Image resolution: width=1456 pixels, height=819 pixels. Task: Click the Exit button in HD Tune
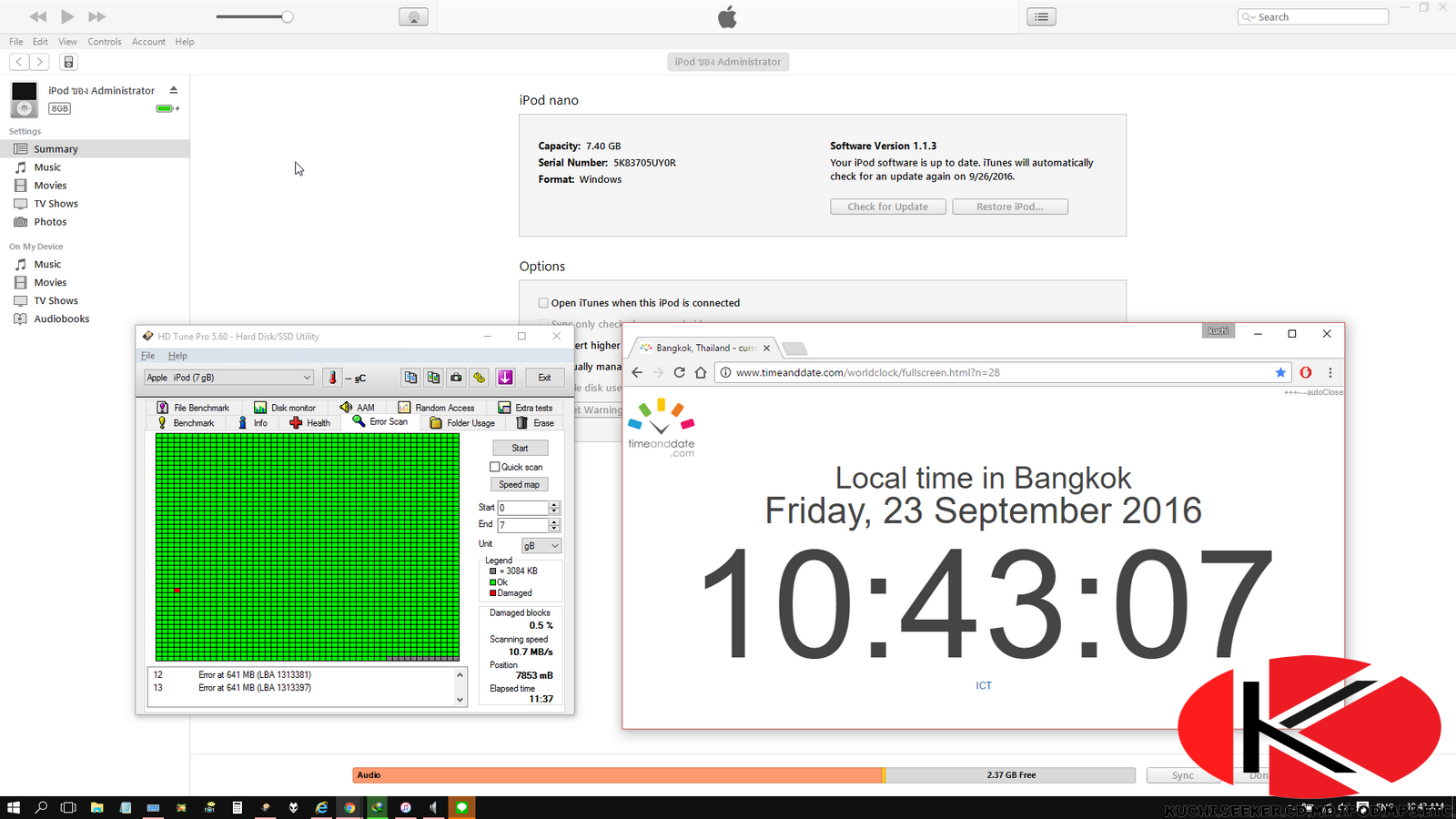click(x=544, y=378)
